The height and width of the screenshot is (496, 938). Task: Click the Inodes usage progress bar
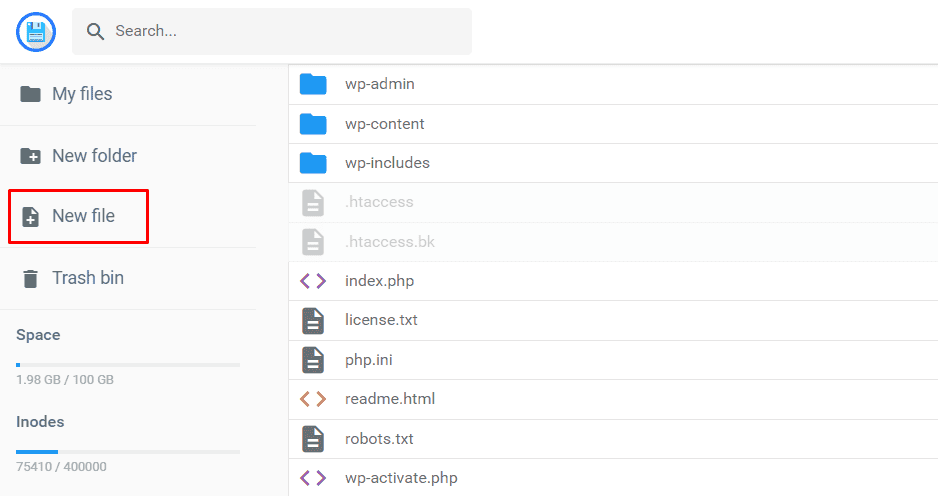128,452
